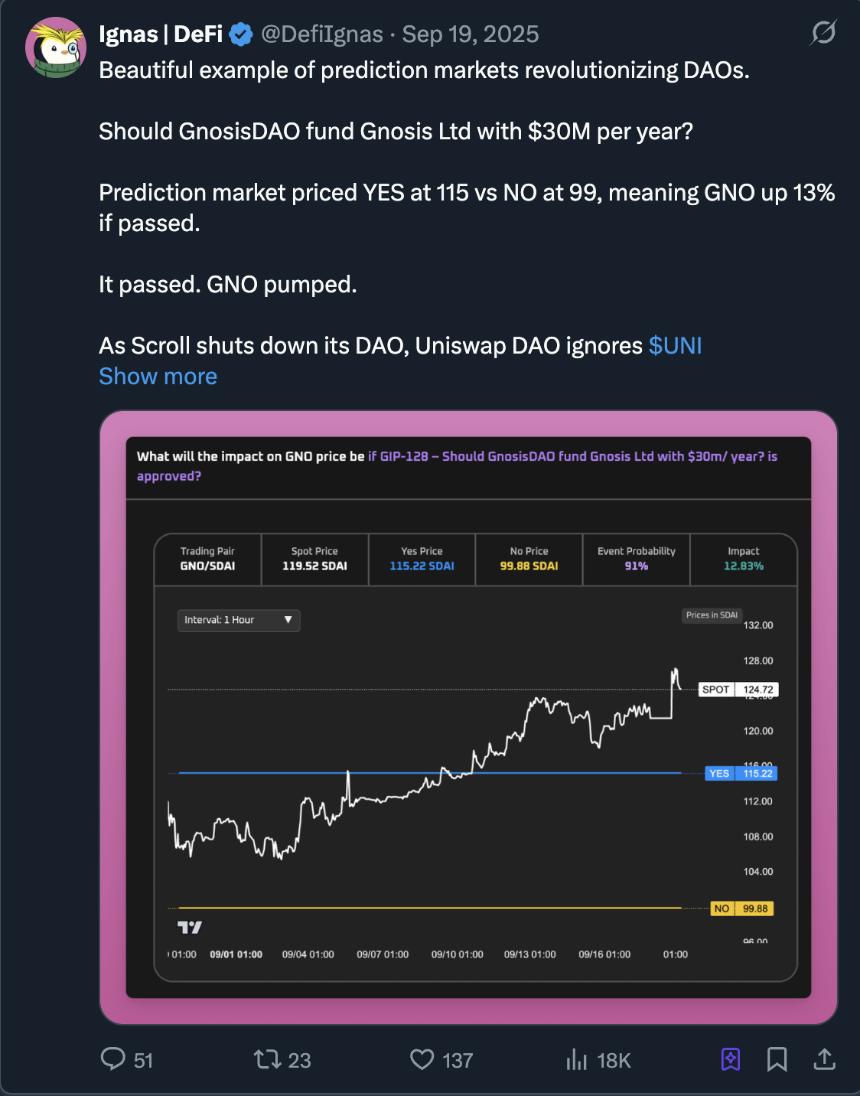Image resolution: width=860 pixels, height=1096 pixels.
Task: Open post analytics via the bar-chart icon
Action: [x=577, y=1059]
